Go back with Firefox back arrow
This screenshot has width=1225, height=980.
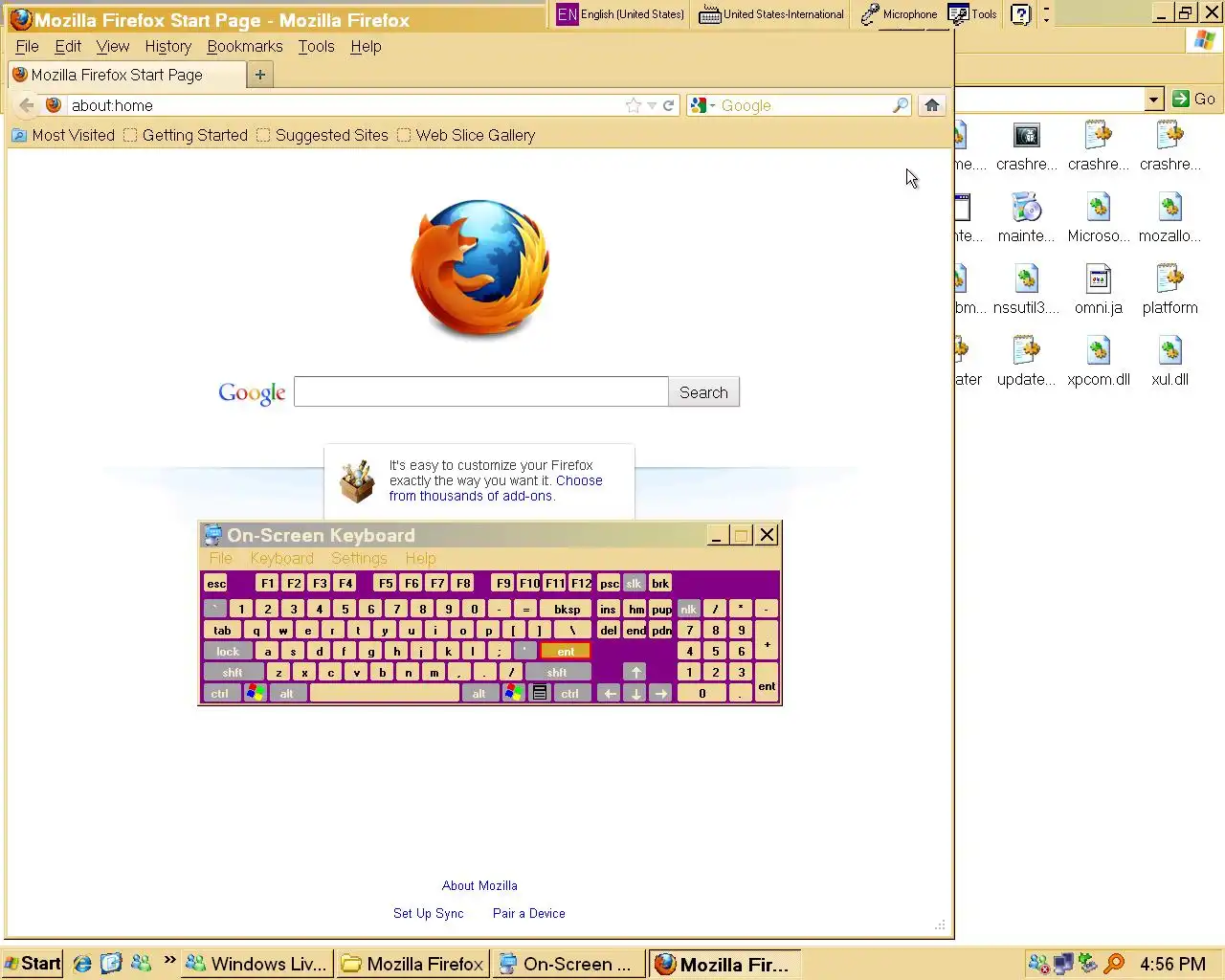[x=27, y=105]
